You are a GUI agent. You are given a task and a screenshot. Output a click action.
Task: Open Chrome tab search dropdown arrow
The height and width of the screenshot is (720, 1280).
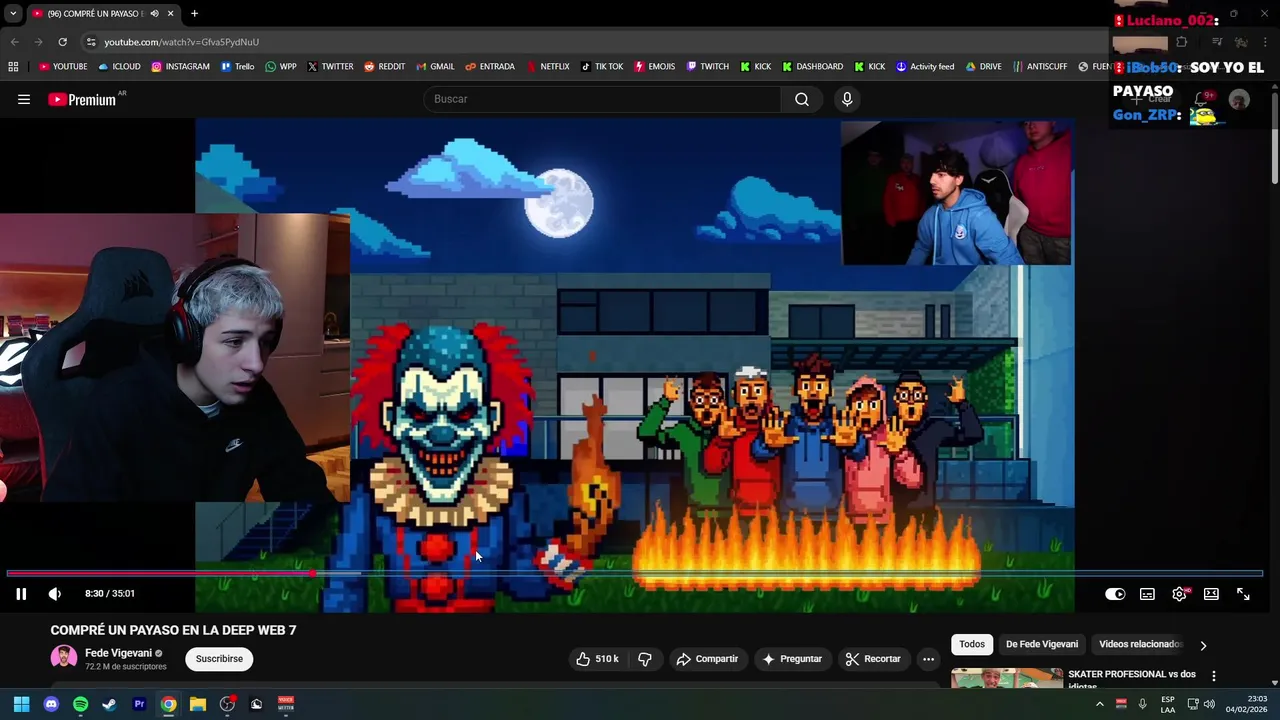coord(13,13)
